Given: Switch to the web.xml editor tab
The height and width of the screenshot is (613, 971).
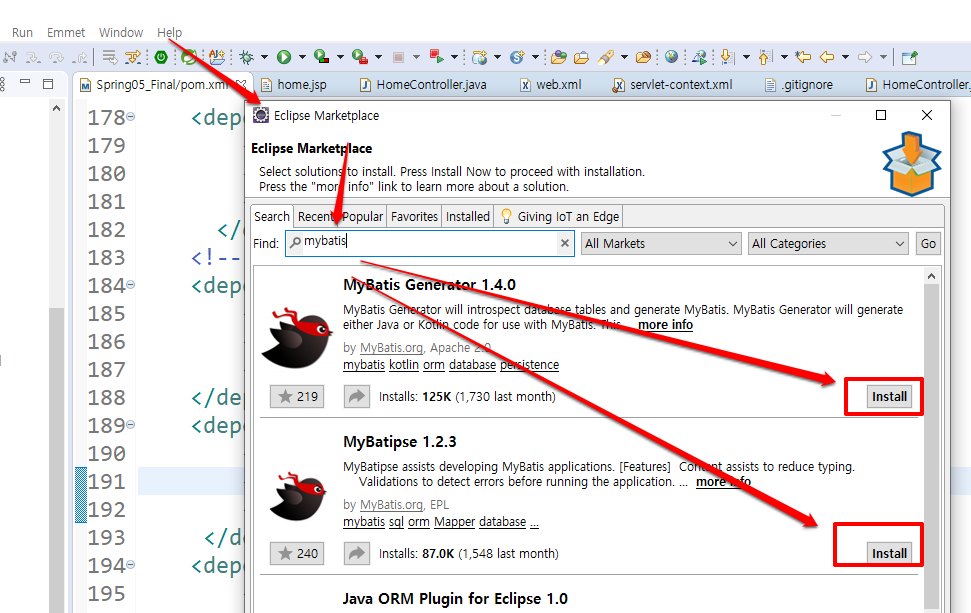Looking at the screenshot, I should [551, 85].
